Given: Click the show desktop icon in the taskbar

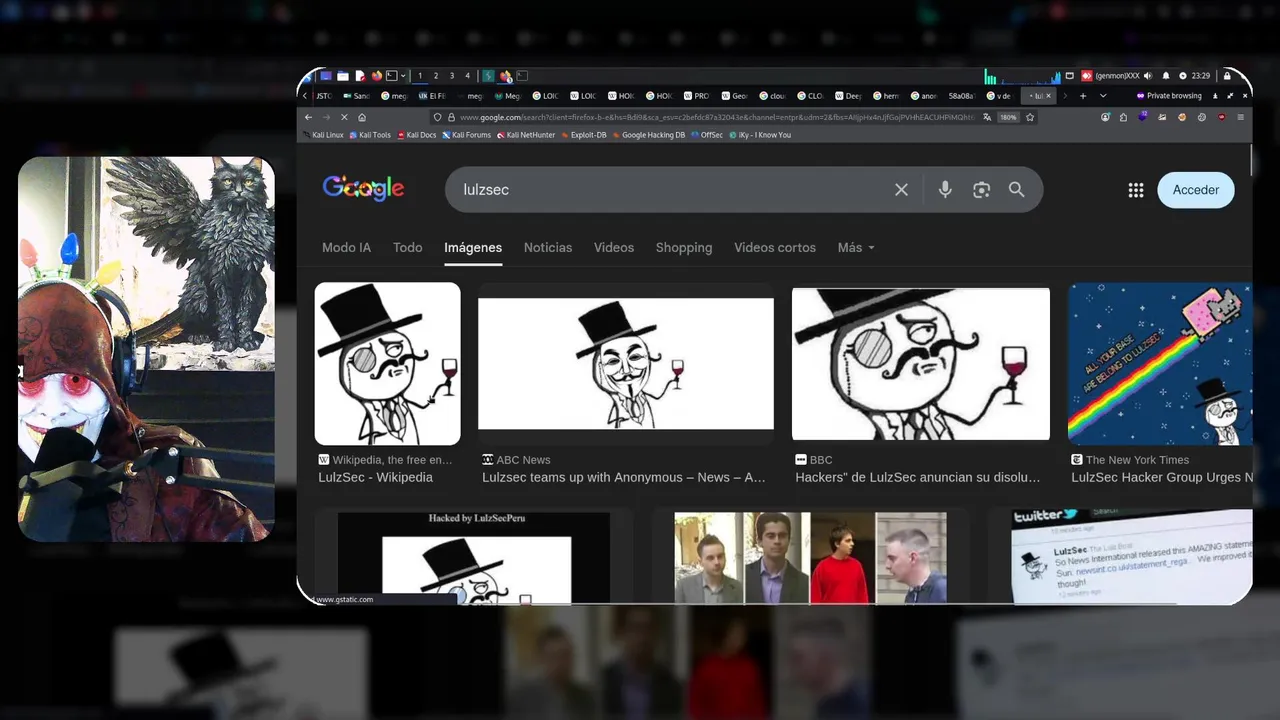Looking at the screenshot, I should click(326, 76).
